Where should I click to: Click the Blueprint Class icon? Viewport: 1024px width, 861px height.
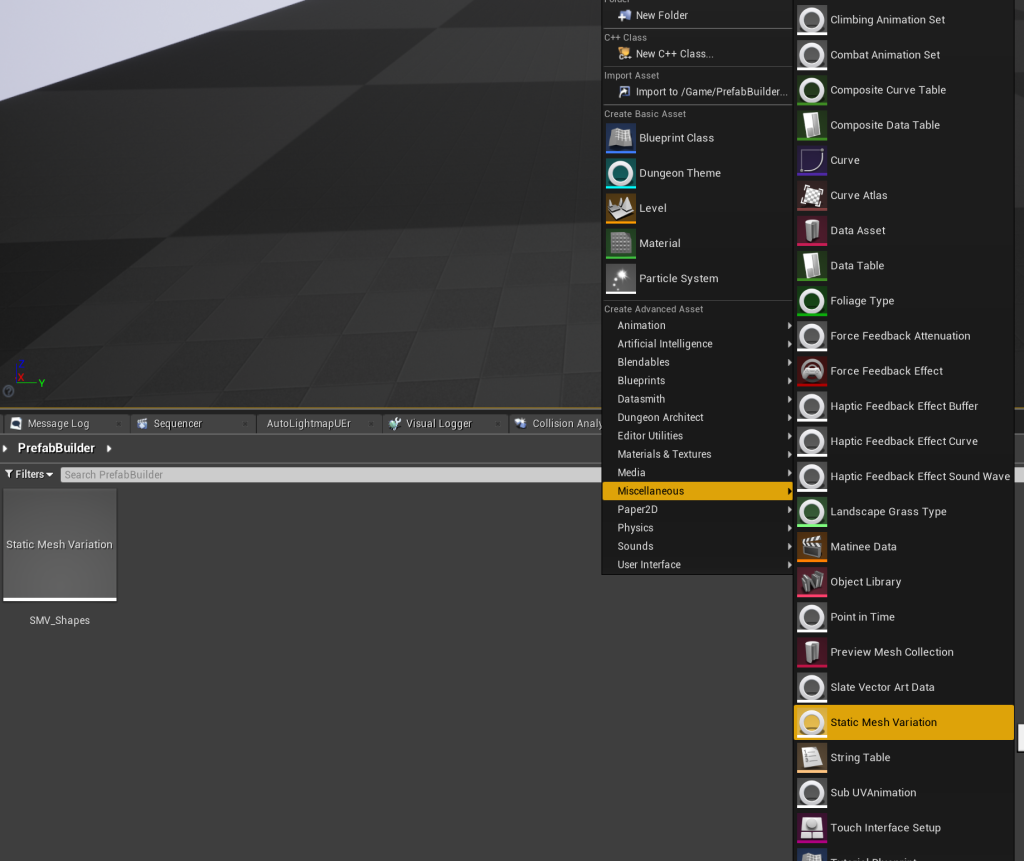pyautogui.click(x=620, y=138)
